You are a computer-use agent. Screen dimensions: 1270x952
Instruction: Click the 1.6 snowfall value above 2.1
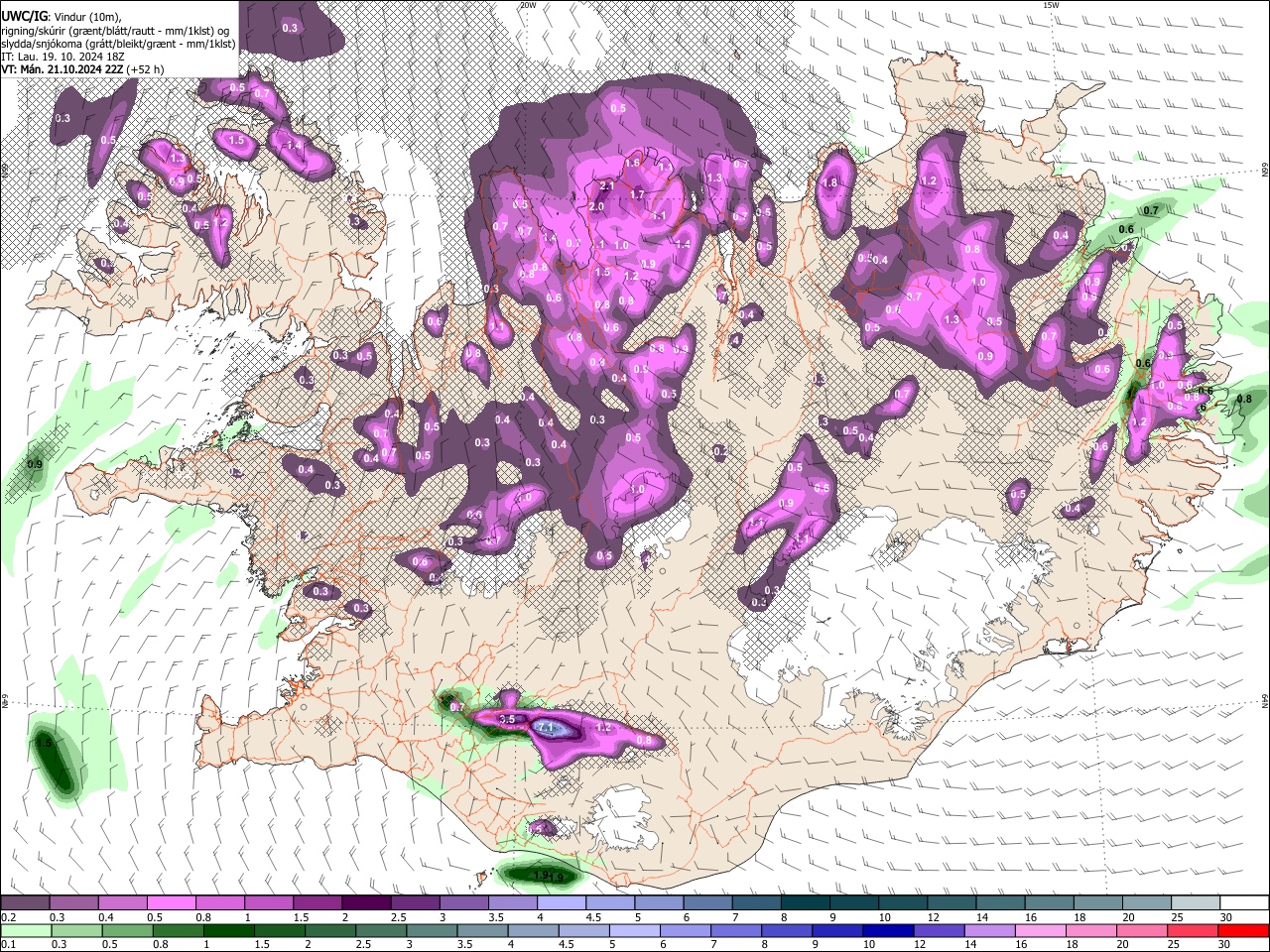(632, 163)
